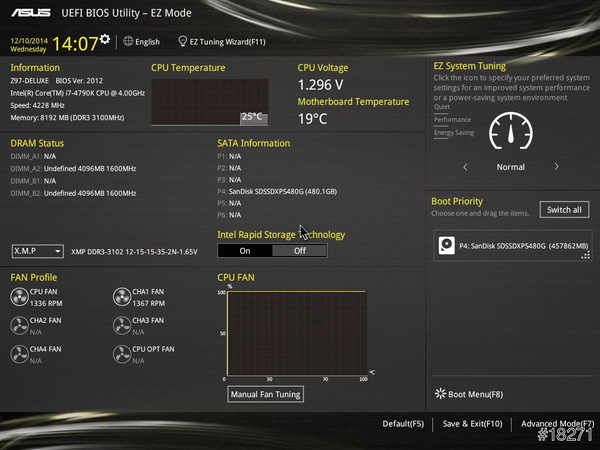The width and height of the screenshot is (600, 450).
Task: Click the Normal tuning mode label
Action: click(x=510, y=167)
